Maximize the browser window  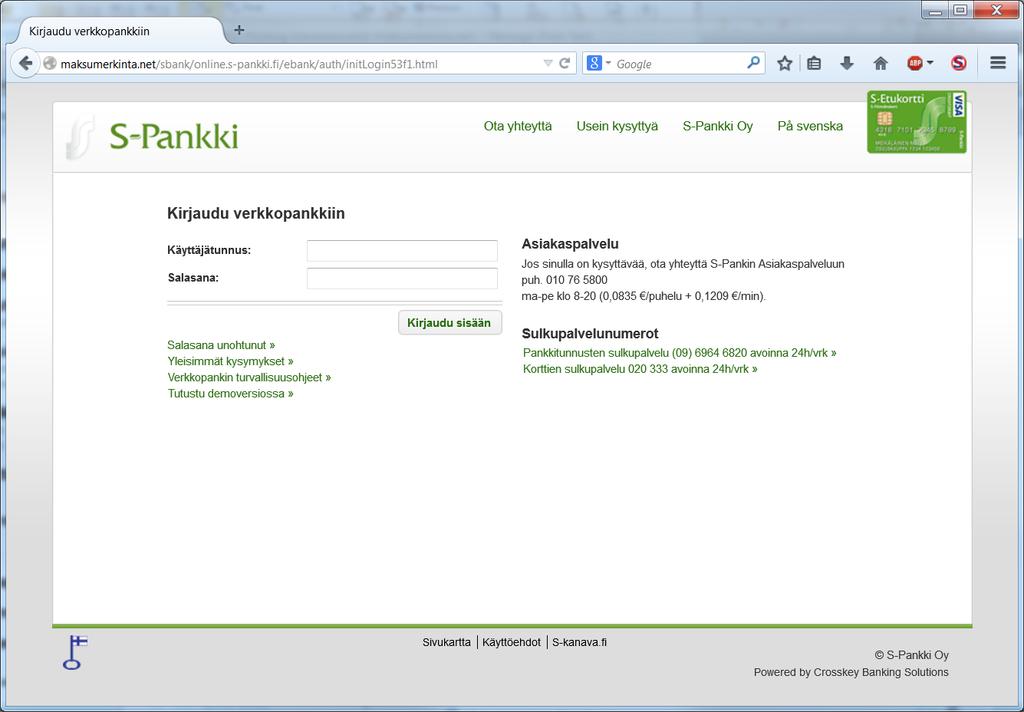click(x=960, y=10)
